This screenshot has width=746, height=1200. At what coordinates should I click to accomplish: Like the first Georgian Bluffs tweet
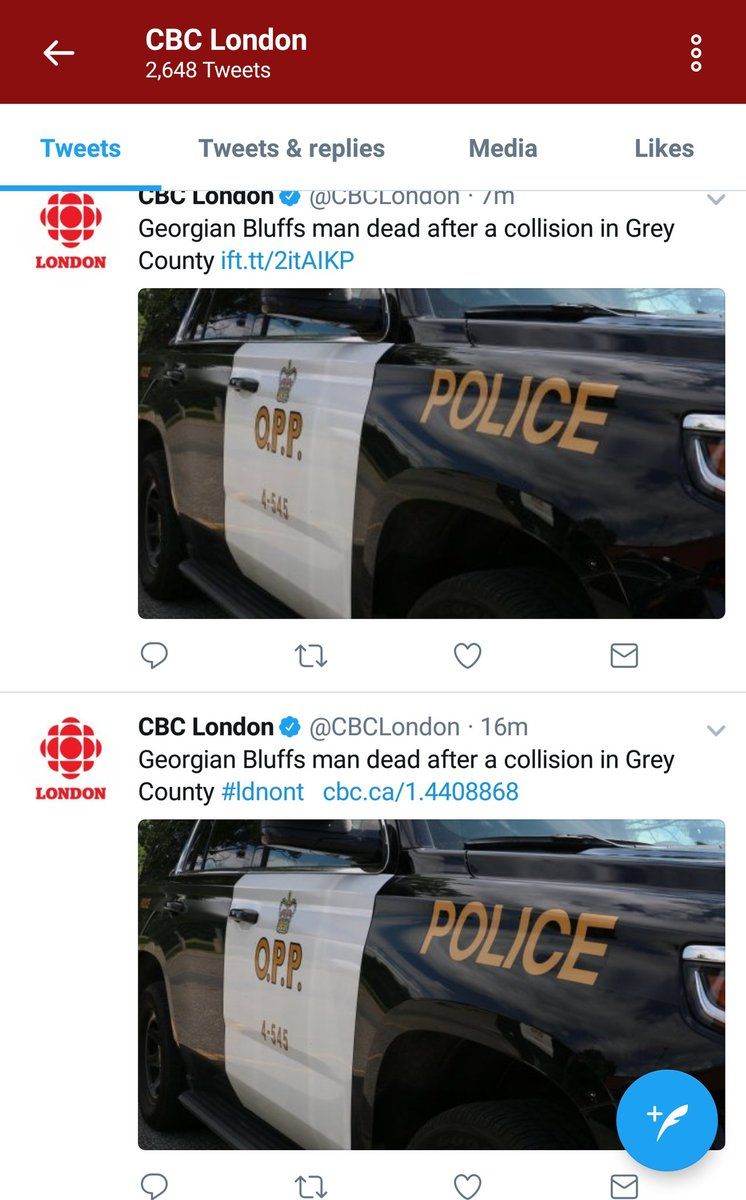click(x=467, y=656)
